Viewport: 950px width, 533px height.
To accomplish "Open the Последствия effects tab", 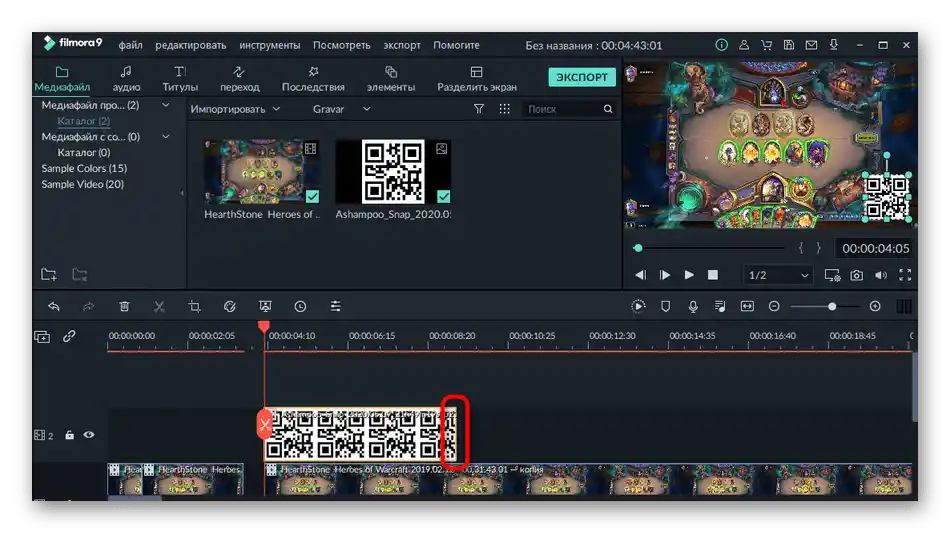I will click(x=313, y=79).
